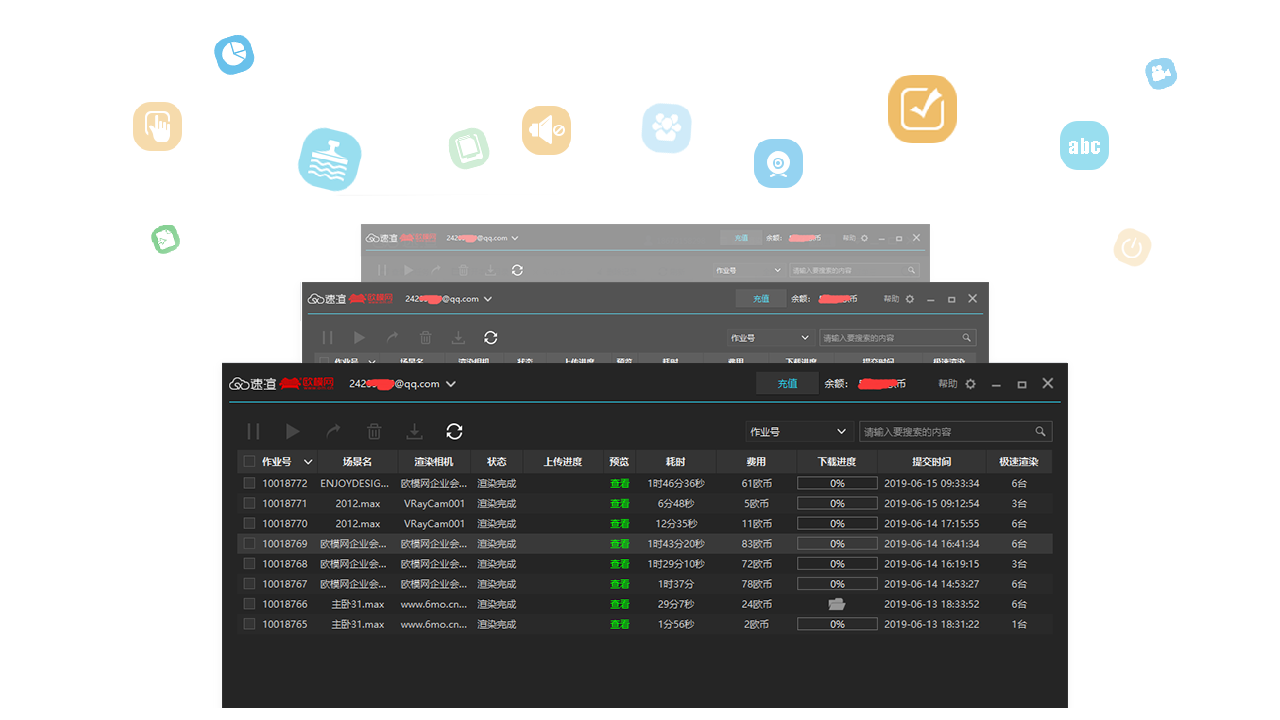The width and height of the screenshot is (1280, 720).
Task: Tick the checkbox for job 10018772
Action: point(249,483)
